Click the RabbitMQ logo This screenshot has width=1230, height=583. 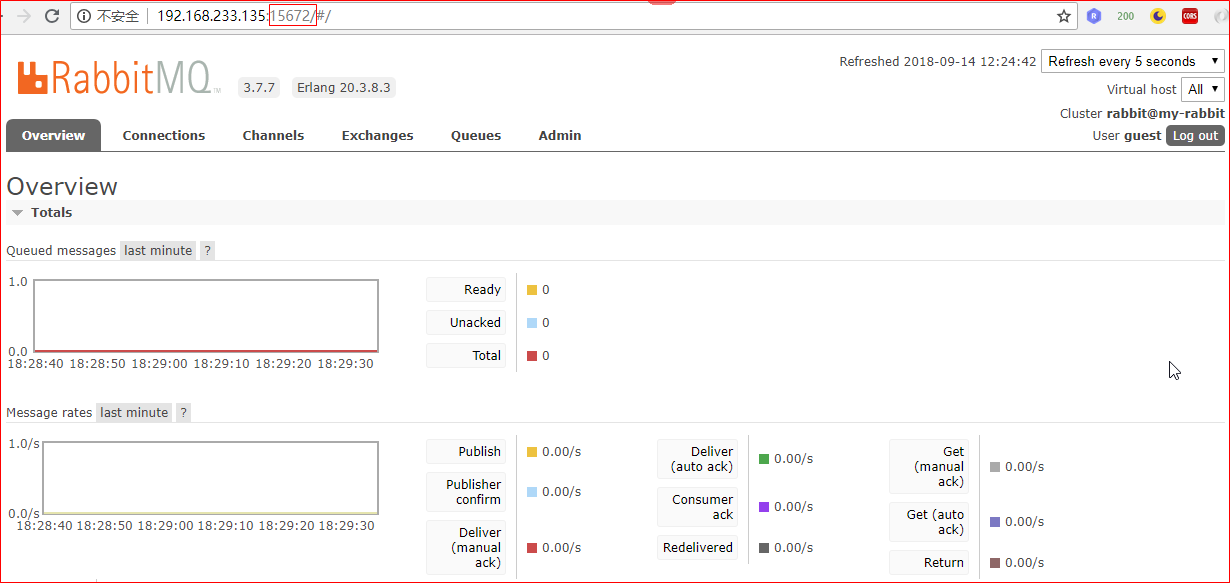[x=119, y=78]
